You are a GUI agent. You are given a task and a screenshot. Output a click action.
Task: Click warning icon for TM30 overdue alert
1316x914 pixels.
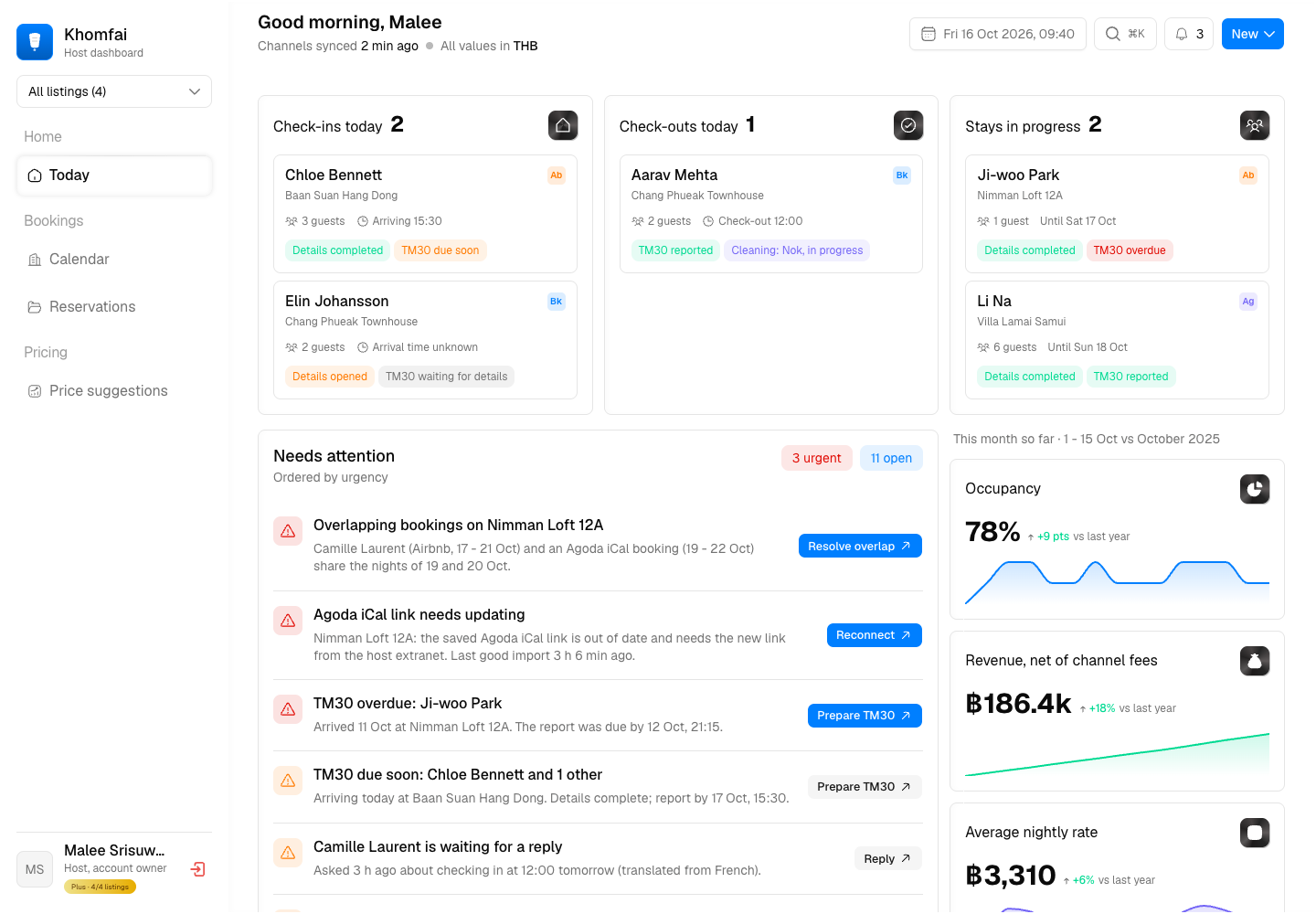(x=288, y=709)
